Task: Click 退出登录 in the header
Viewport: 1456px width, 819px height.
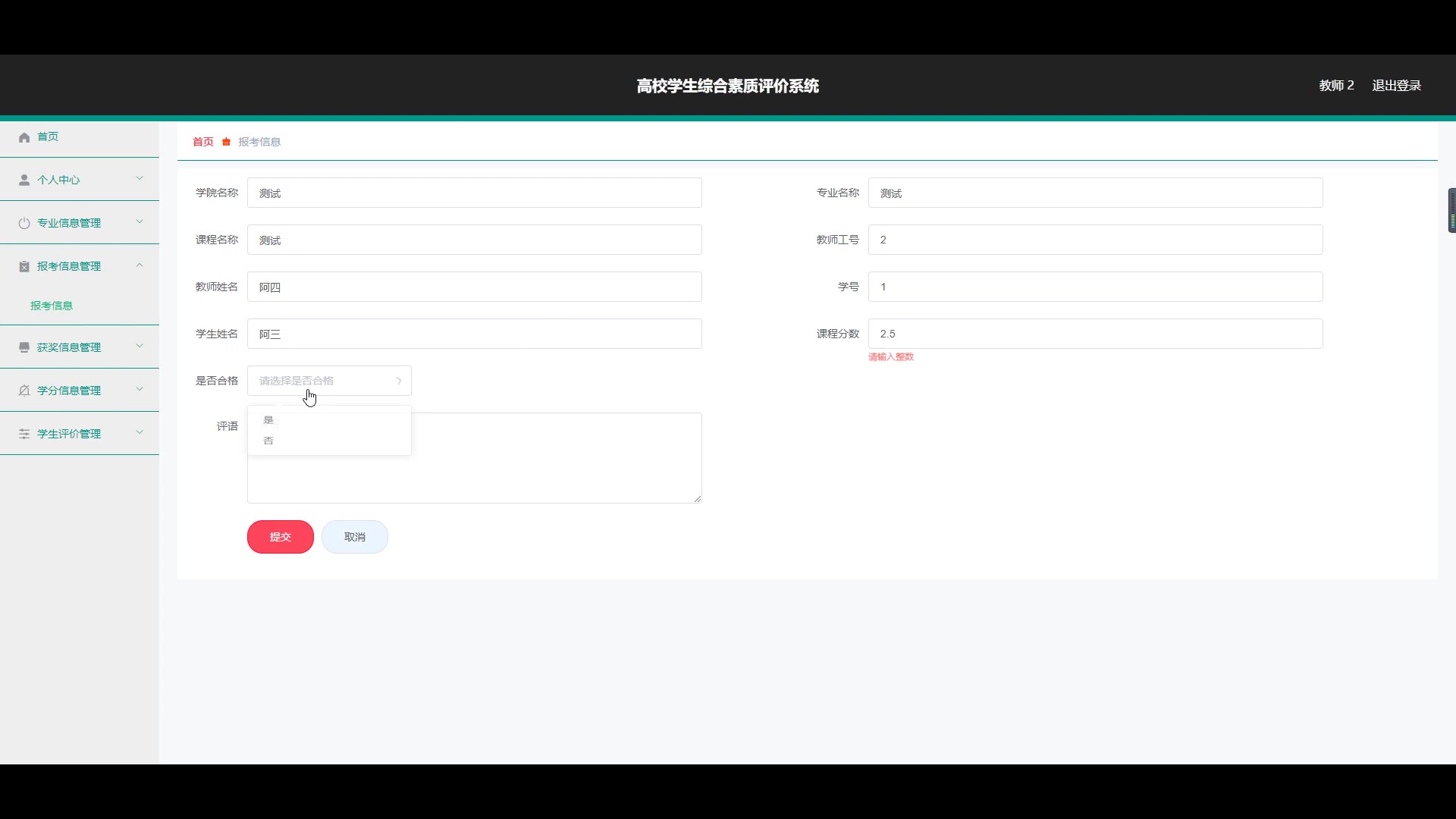Action: [1396, 86]
